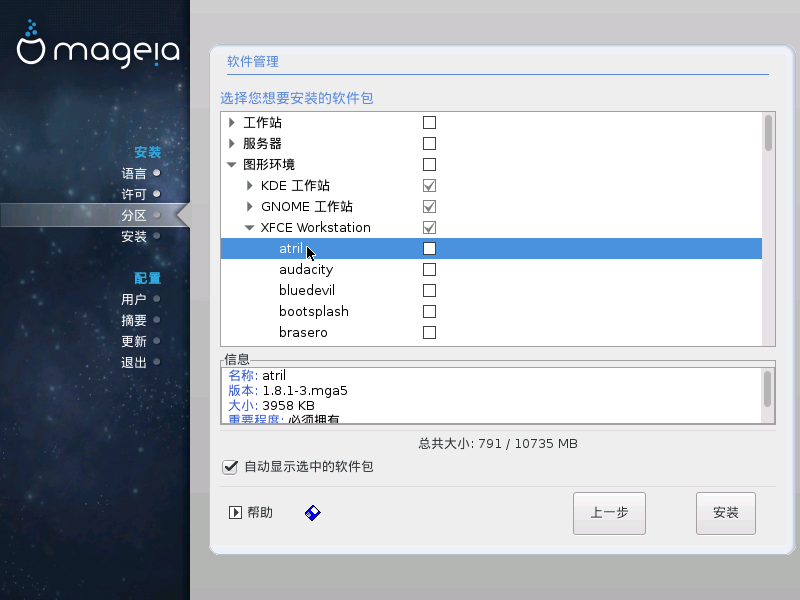The width and height of the screenshot is (800, 600).
Task: Click the 服务器 category label
Action: click(262, 143)
